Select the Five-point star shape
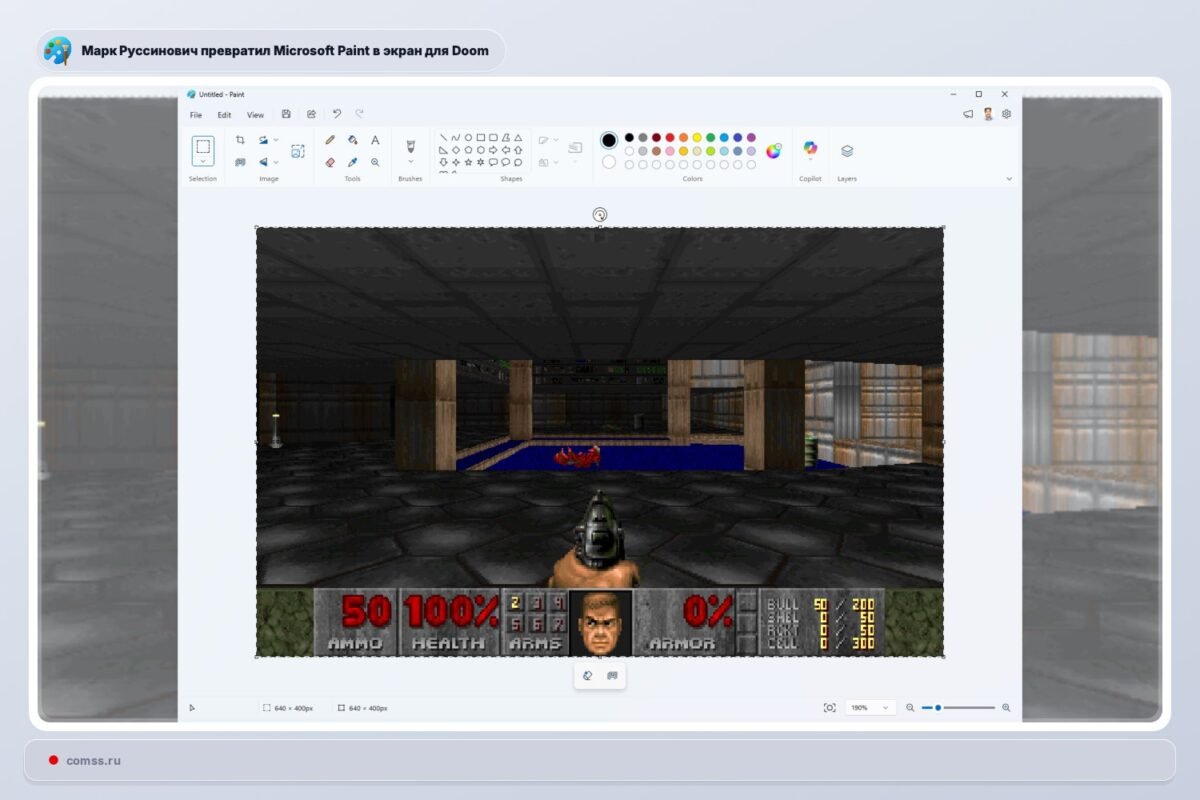 (468, 162)
